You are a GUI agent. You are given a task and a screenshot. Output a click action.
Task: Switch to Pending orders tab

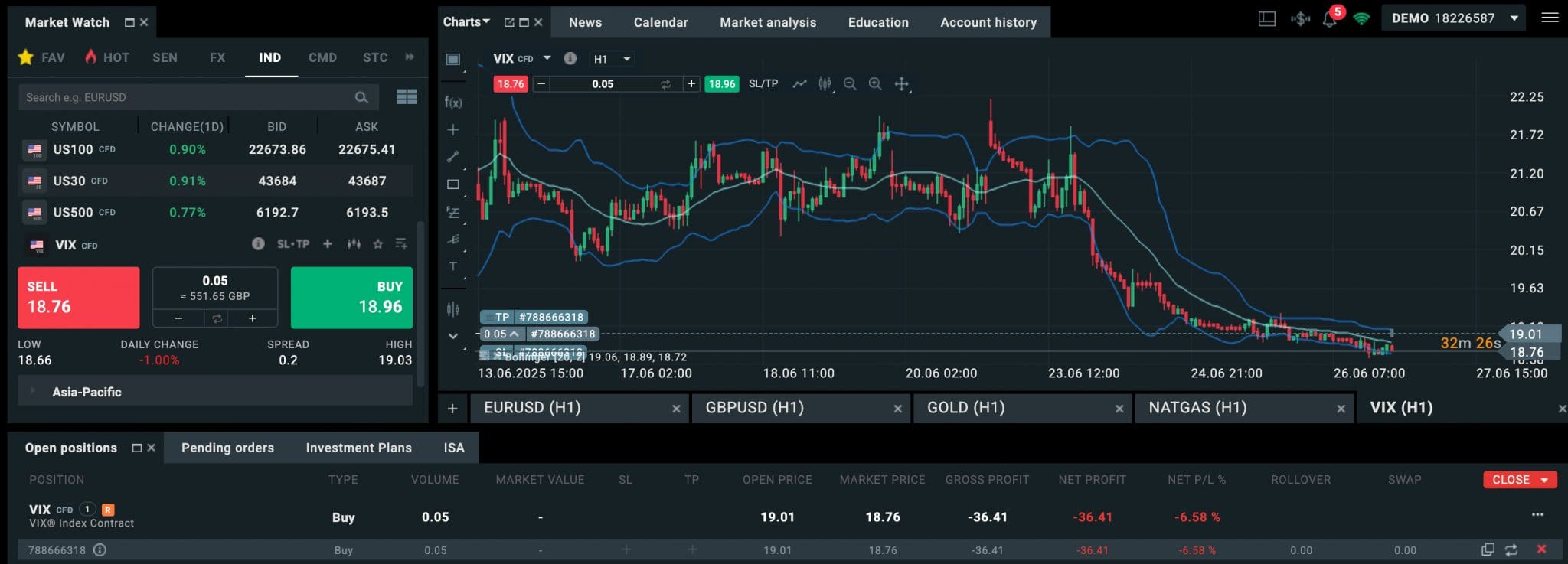pos(227,448)
